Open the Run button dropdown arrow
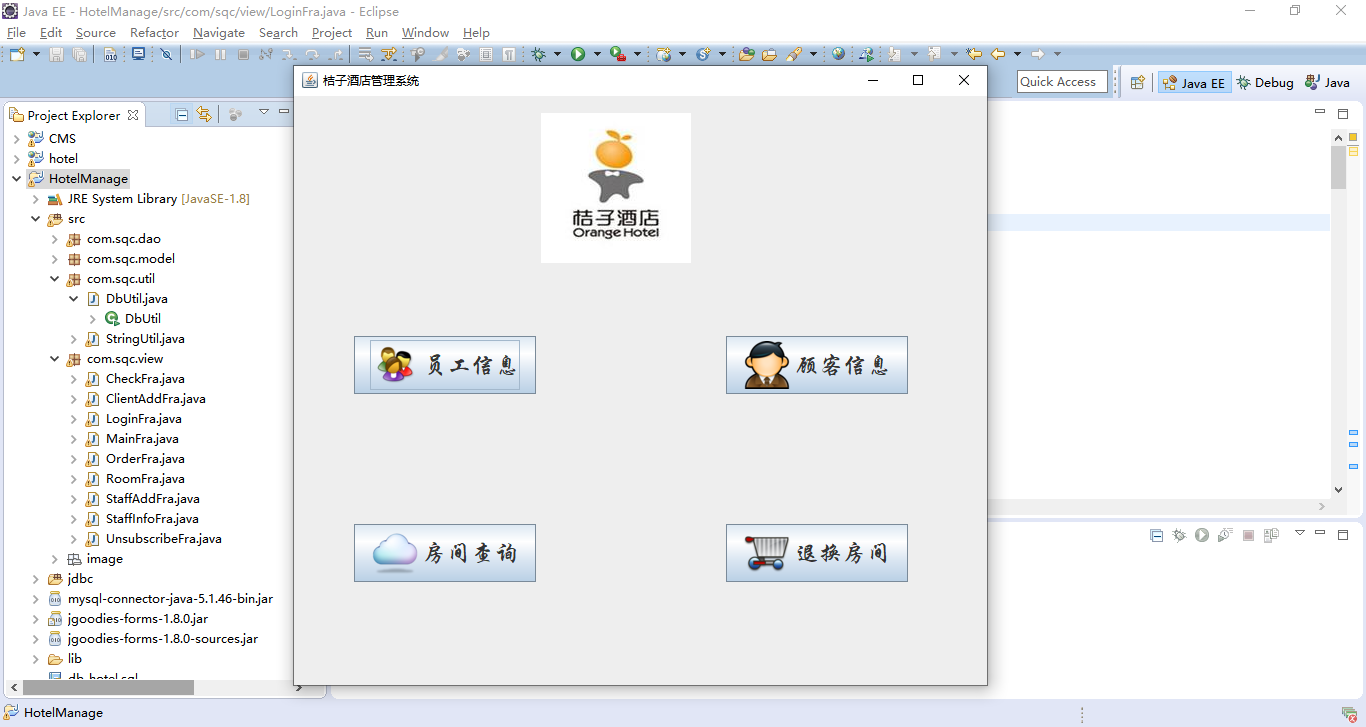 597,55
